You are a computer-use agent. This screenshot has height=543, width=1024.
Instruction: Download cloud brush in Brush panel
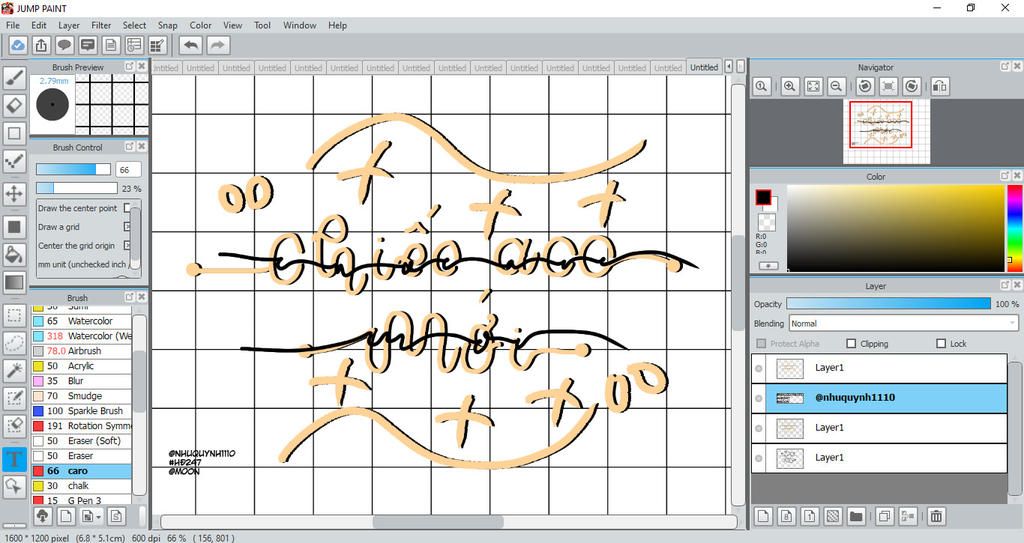point(43,516)
